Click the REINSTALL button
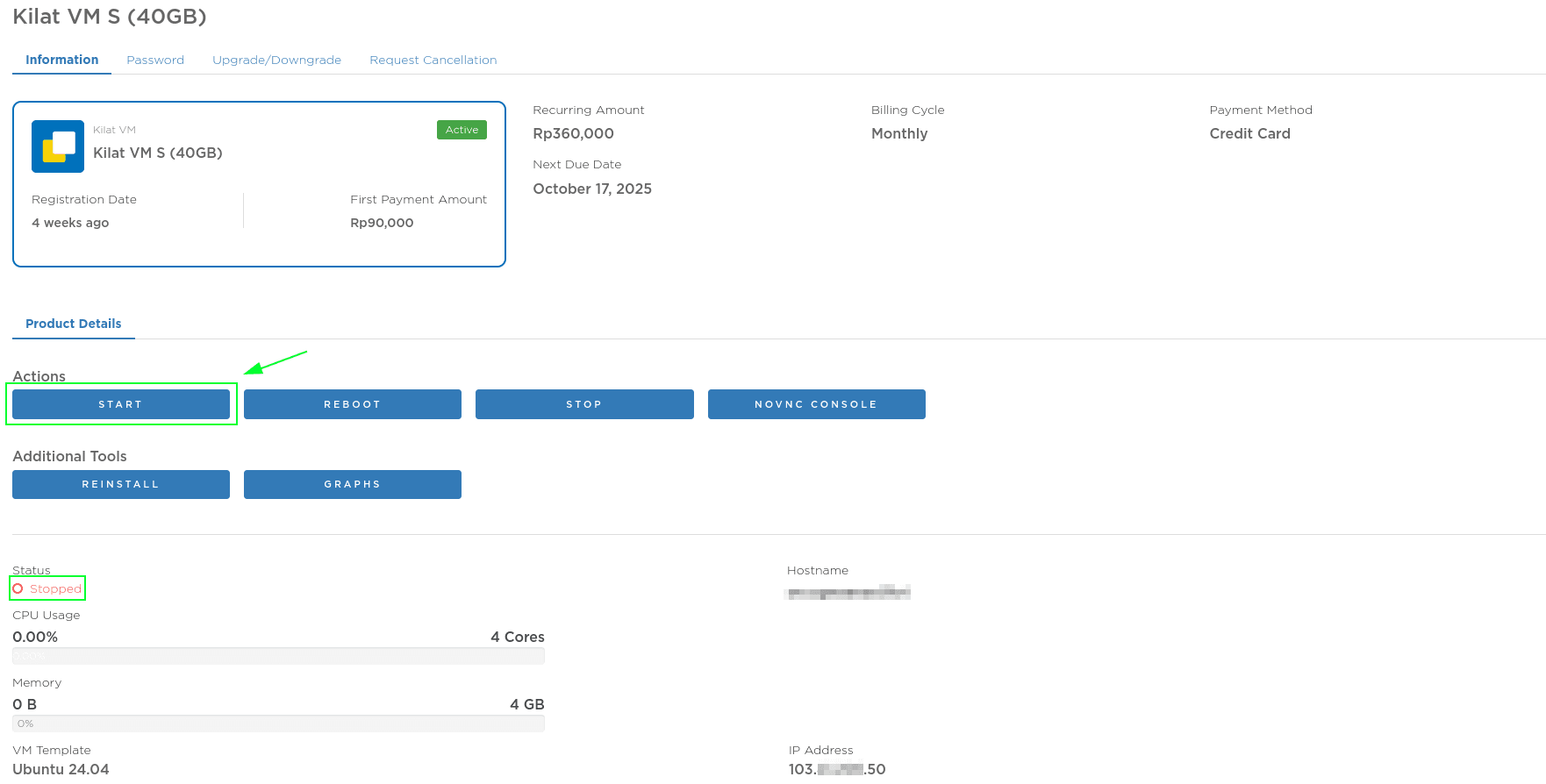 click(121, 484)
